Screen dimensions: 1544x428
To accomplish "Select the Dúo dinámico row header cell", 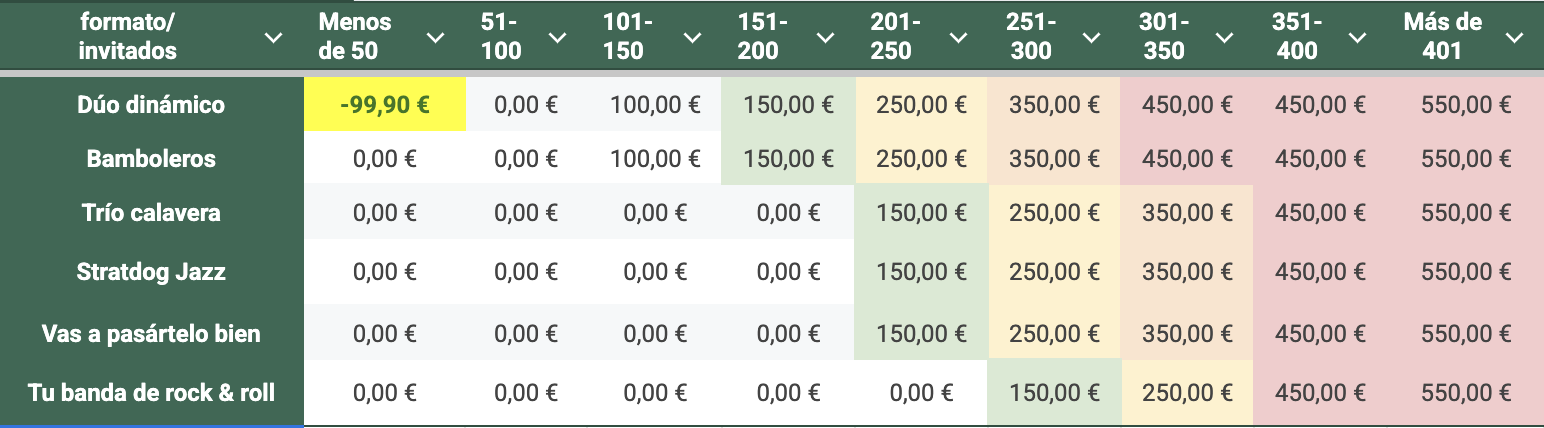I will [x=151, y=104].
